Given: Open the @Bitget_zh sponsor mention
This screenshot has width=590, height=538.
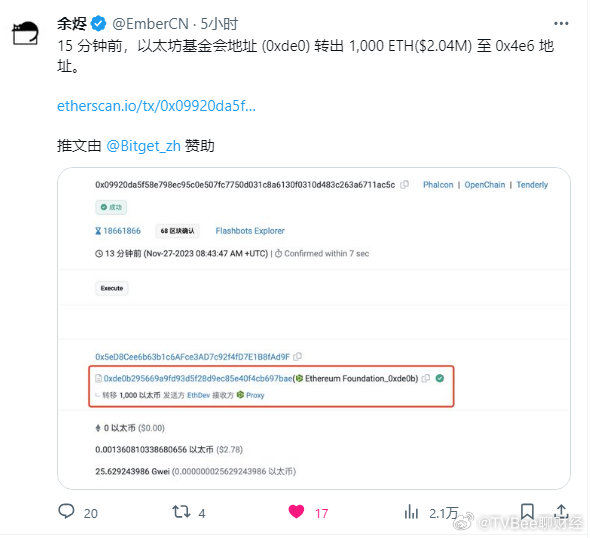Looking at the screenshot, I should (143, 146).
